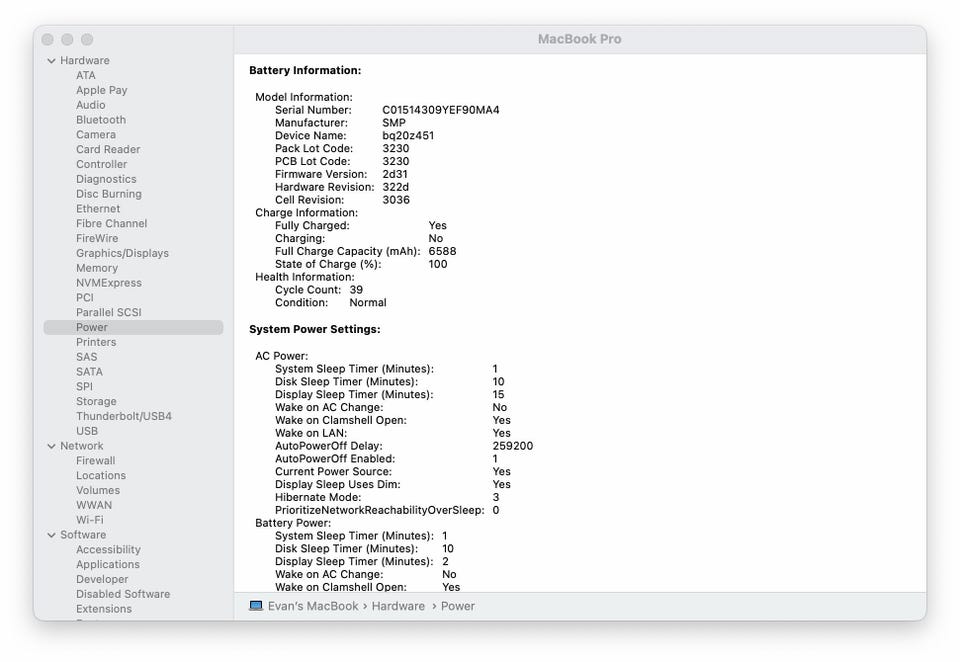Click the Manufacturer value SMP
The height and width of the screenshot is (662, 960).
[x=394, y=123]
